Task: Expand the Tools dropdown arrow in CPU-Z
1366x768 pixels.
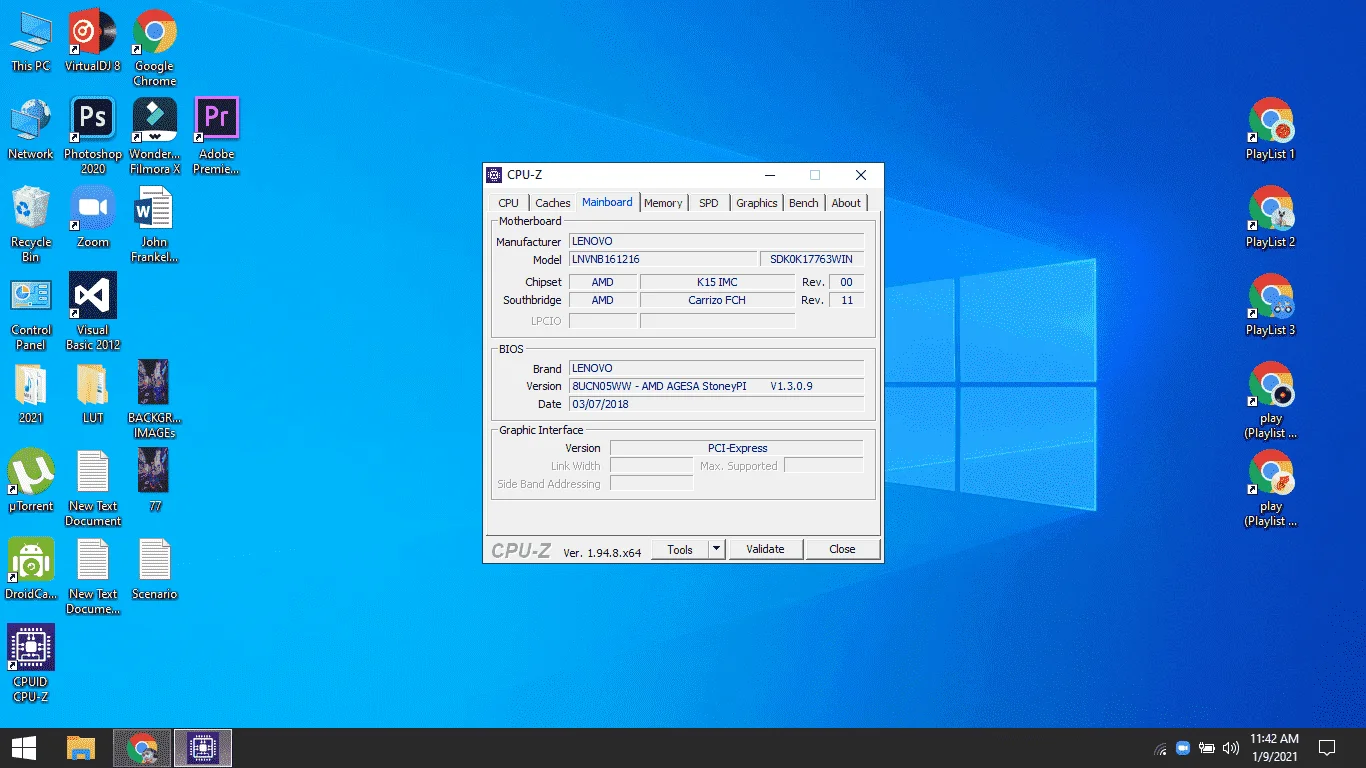Action: [x=716, y=549]
